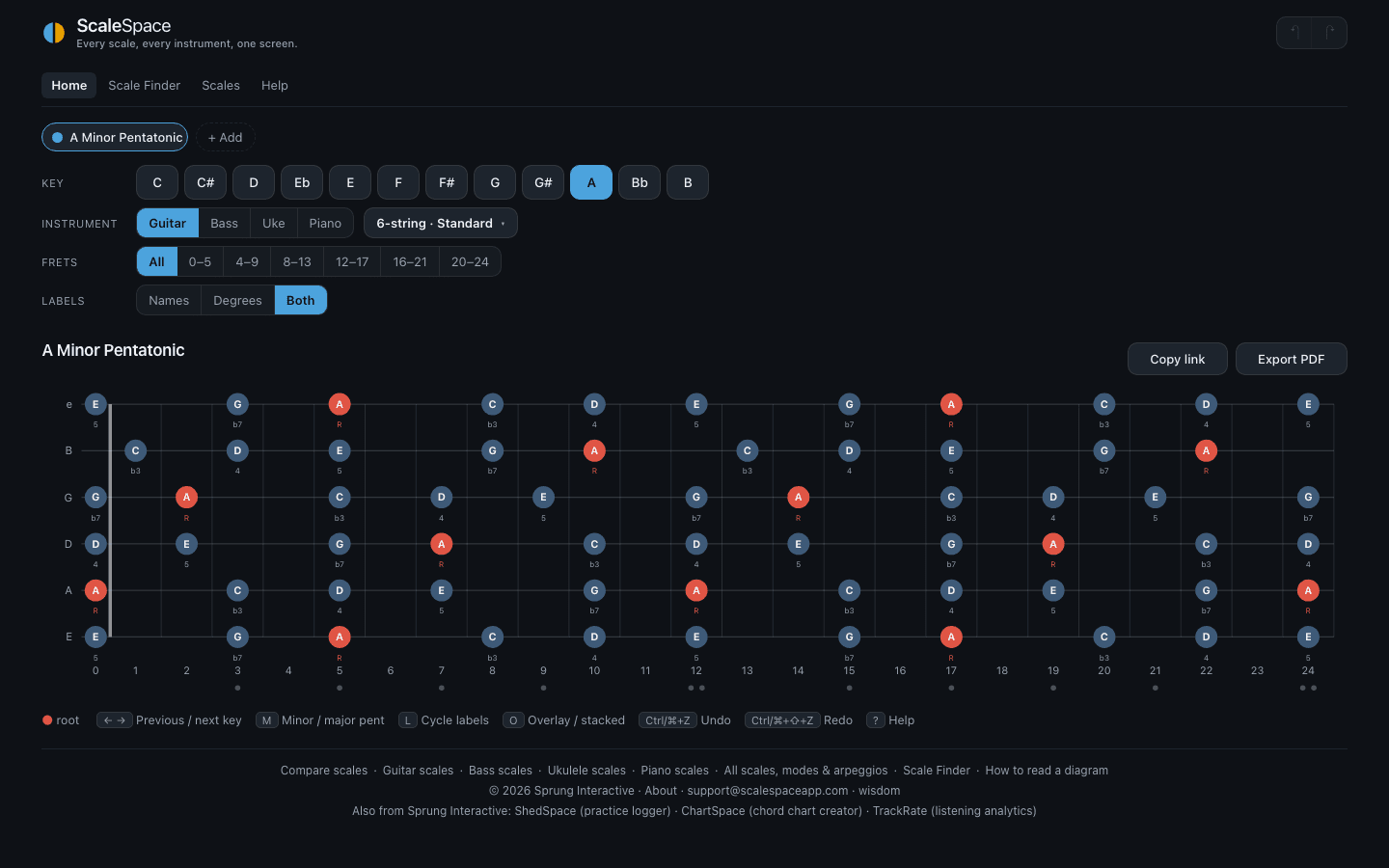This screenshot has height=868, width=1389.
Task: Click the undo arrow icon
Action: click(x=1294, y=33)
